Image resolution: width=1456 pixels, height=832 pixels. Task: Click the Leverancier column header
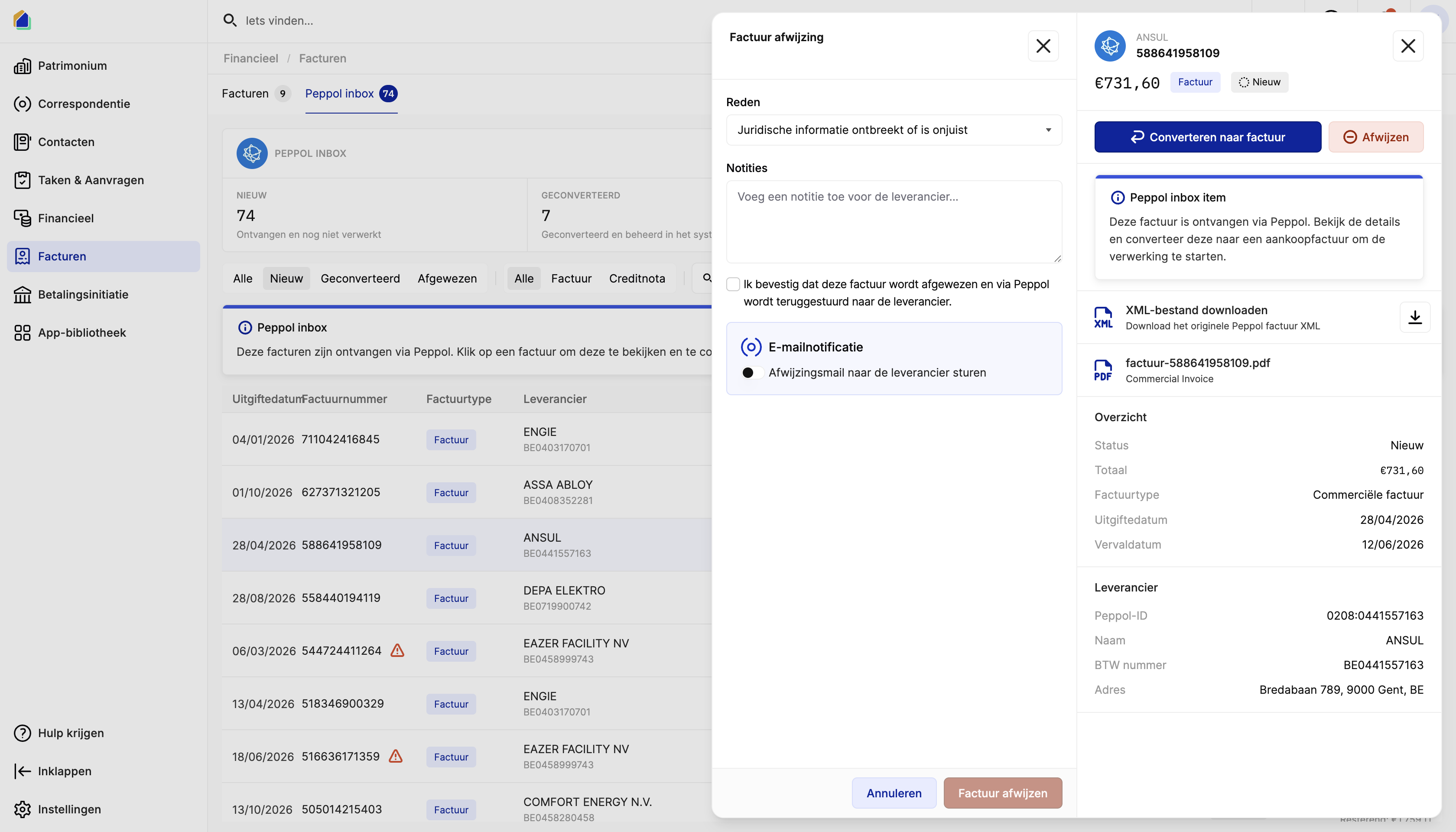pos(554,399)
